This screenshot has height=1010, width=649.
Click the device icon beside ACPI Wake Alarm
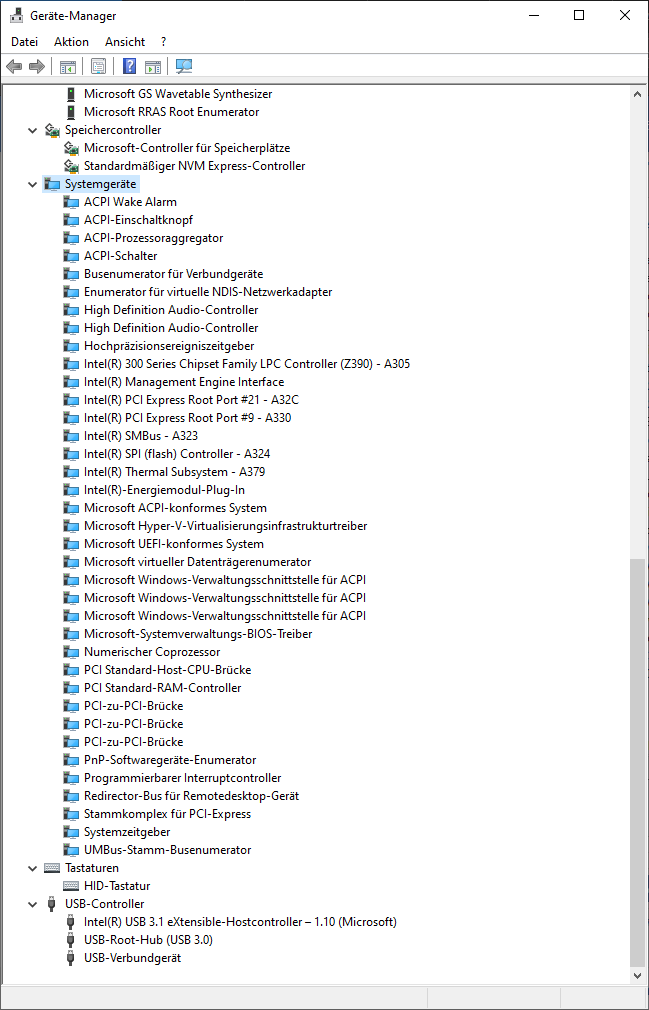click(71, 202)
